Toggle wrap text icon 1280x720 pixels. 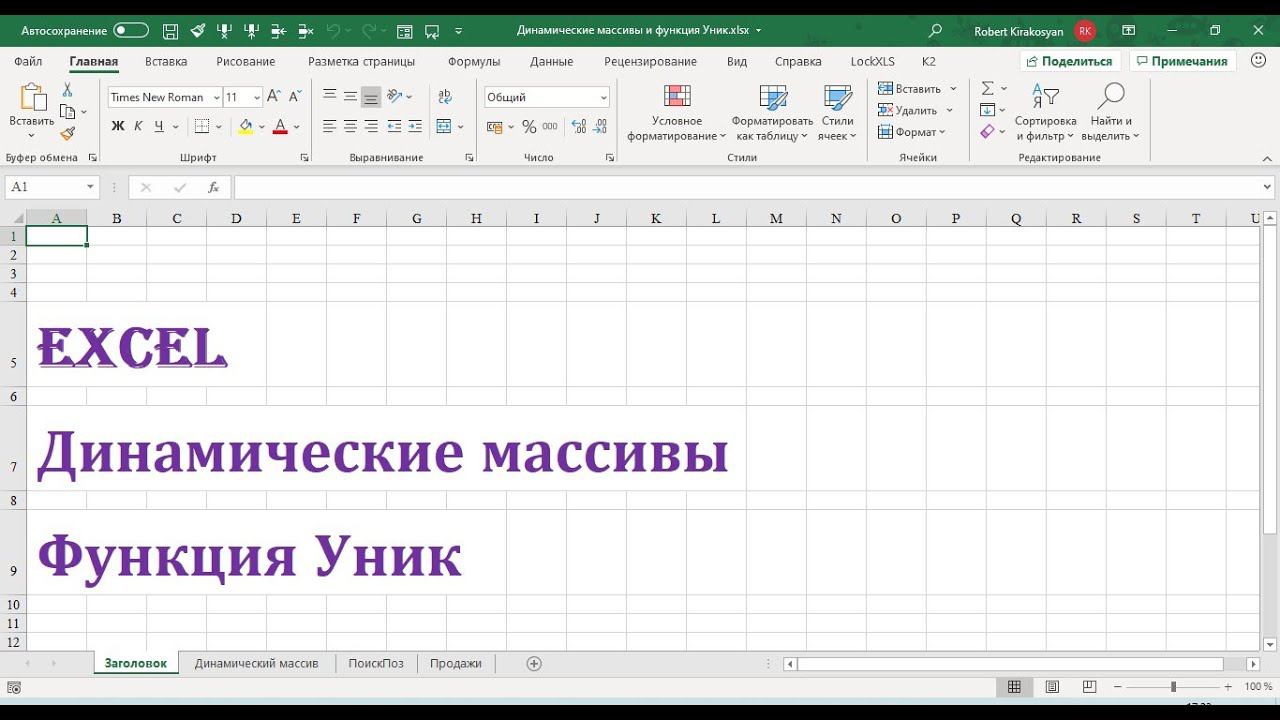[x=445, y=96]
